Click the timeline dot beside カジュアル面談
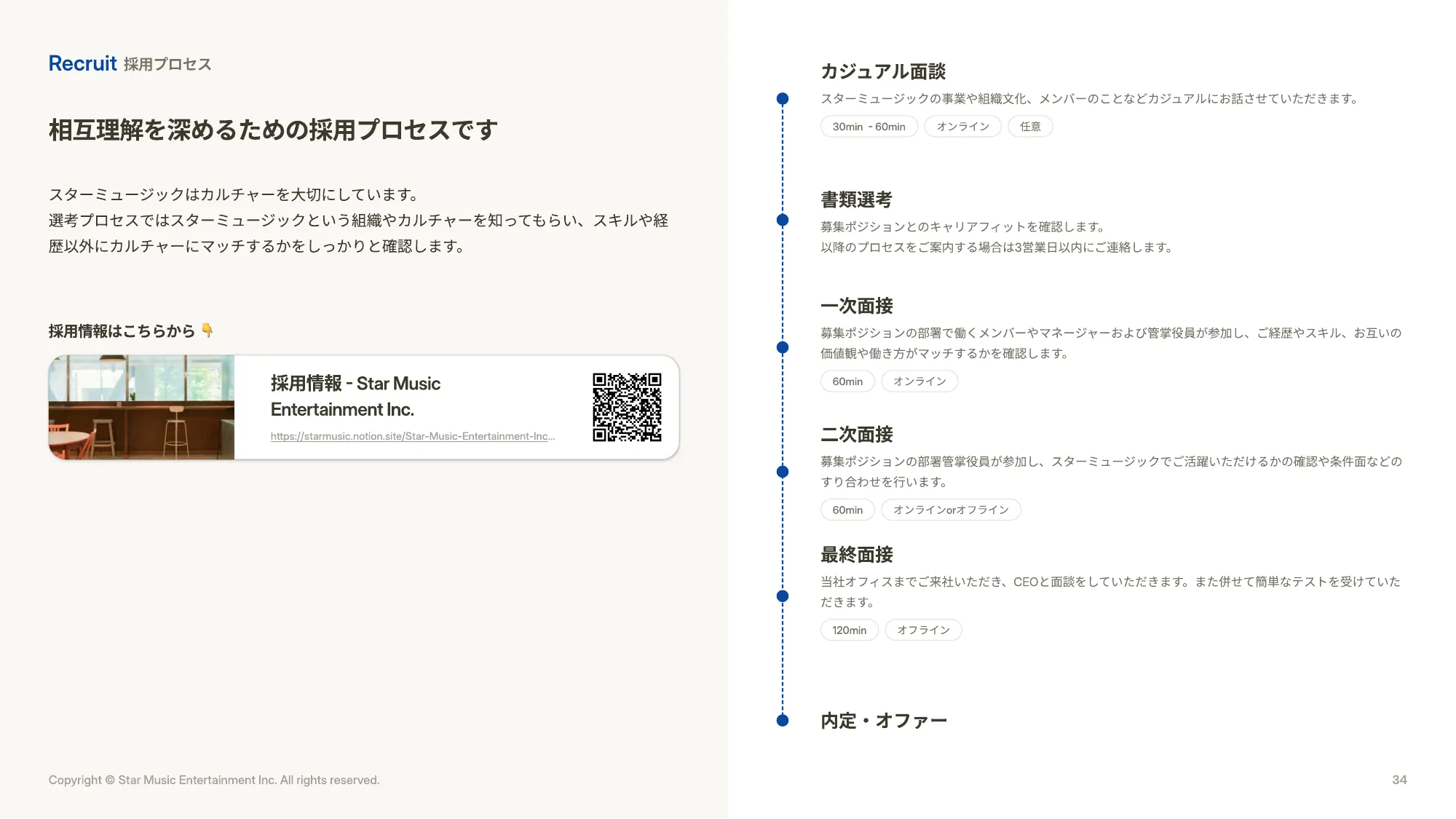 (x=783, y=98)
